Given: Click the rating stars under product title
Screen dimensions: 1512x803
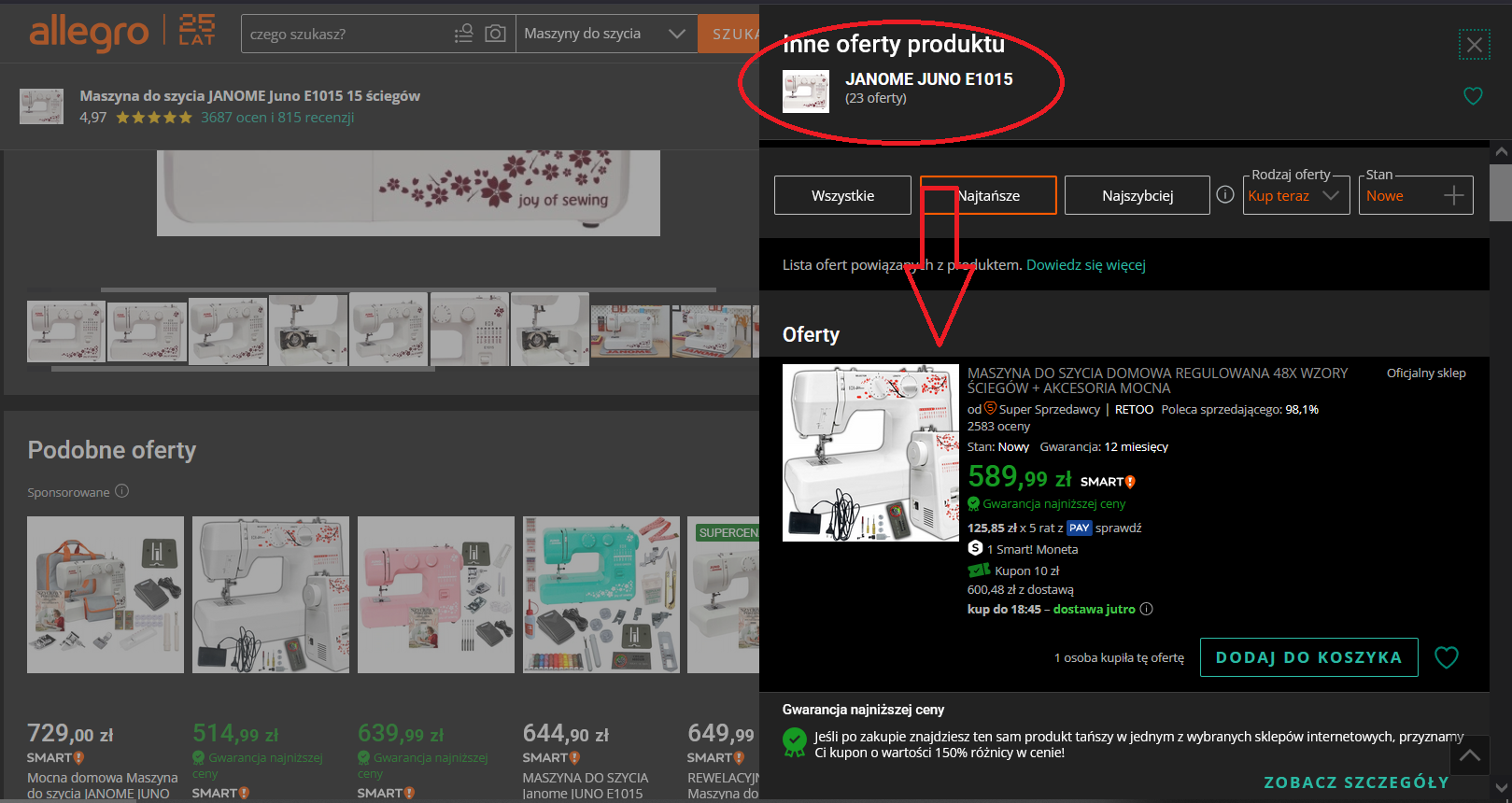Looking at the screenshot, I should point(154,118).
